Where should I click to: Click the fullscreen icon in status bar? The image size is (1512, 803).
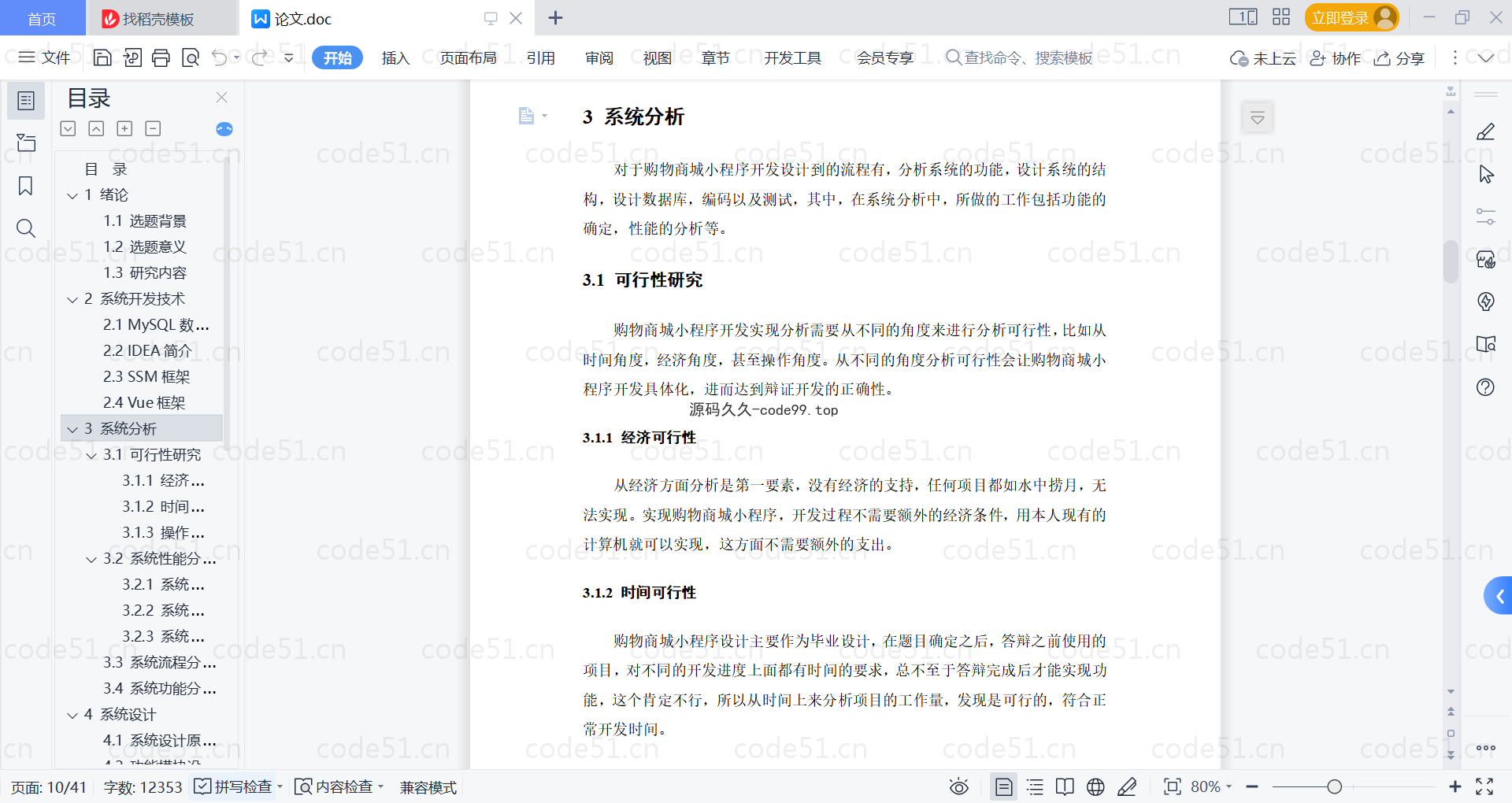click(1484, 786)
